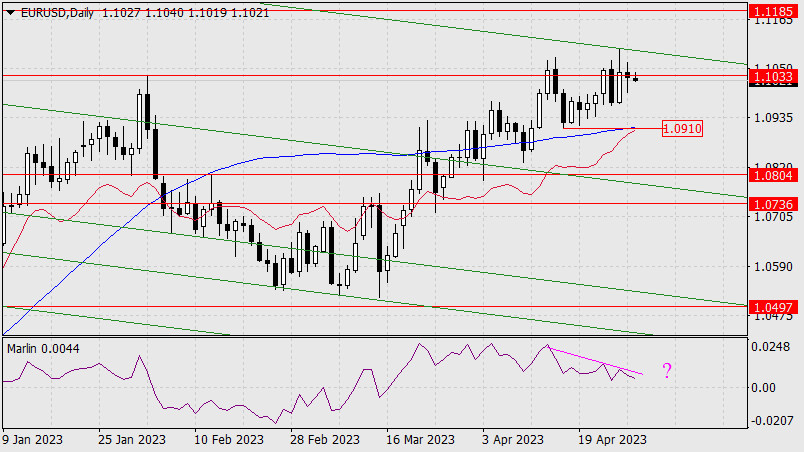
Task: Click the -0.0207 indicator scale value
Action: point(771,421)
